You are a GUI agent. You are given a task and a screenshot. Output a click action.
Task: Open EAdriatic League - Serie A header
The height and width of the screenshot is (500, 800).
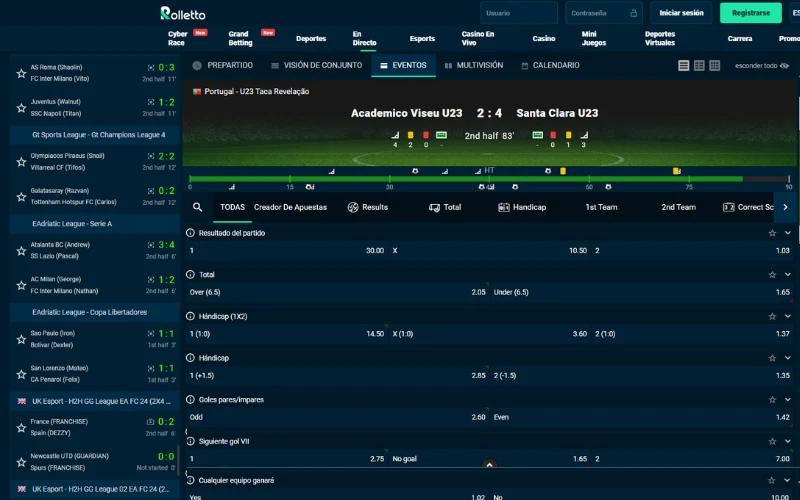tap(95, 223)
